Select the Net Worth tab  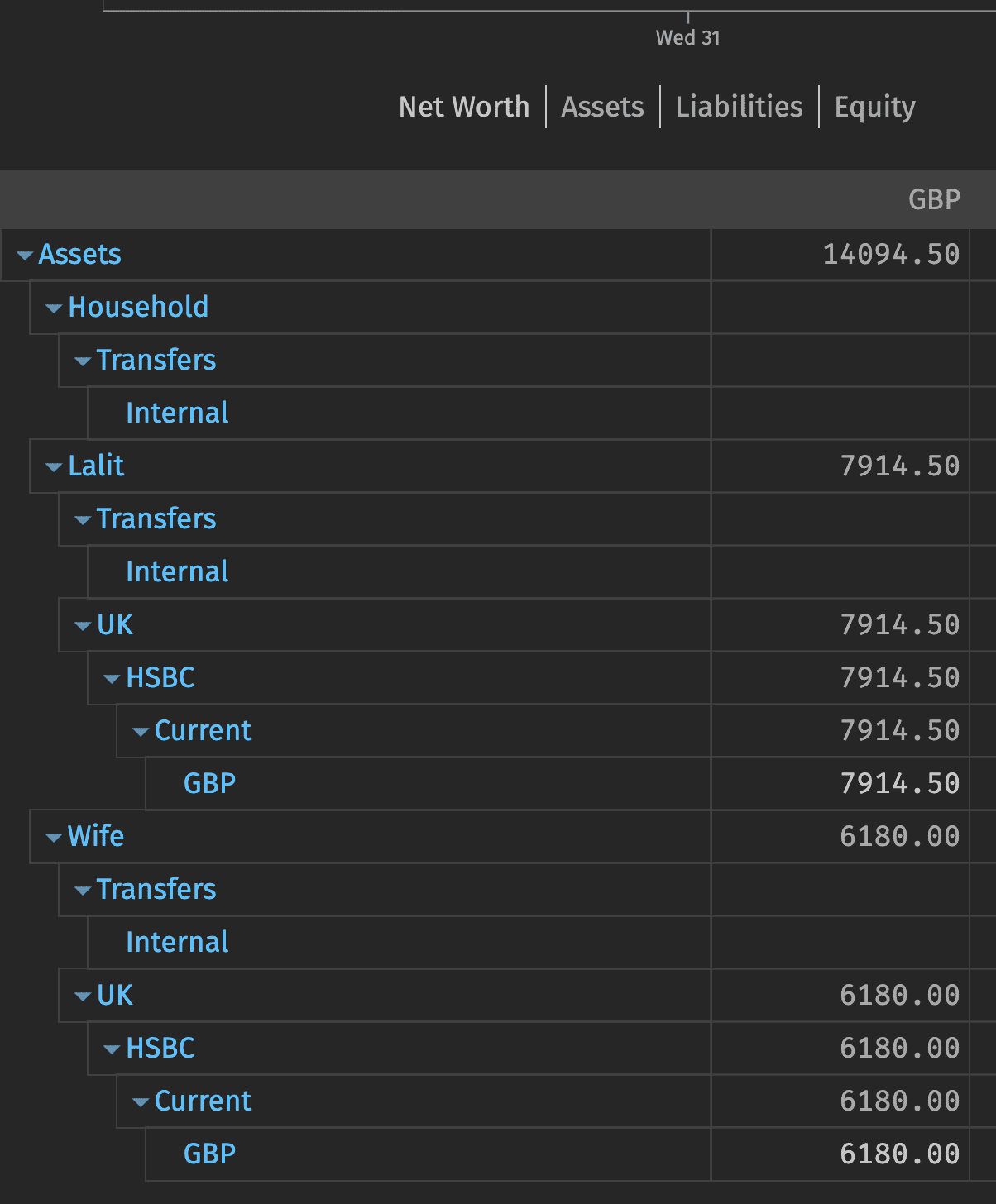[464, 107]
